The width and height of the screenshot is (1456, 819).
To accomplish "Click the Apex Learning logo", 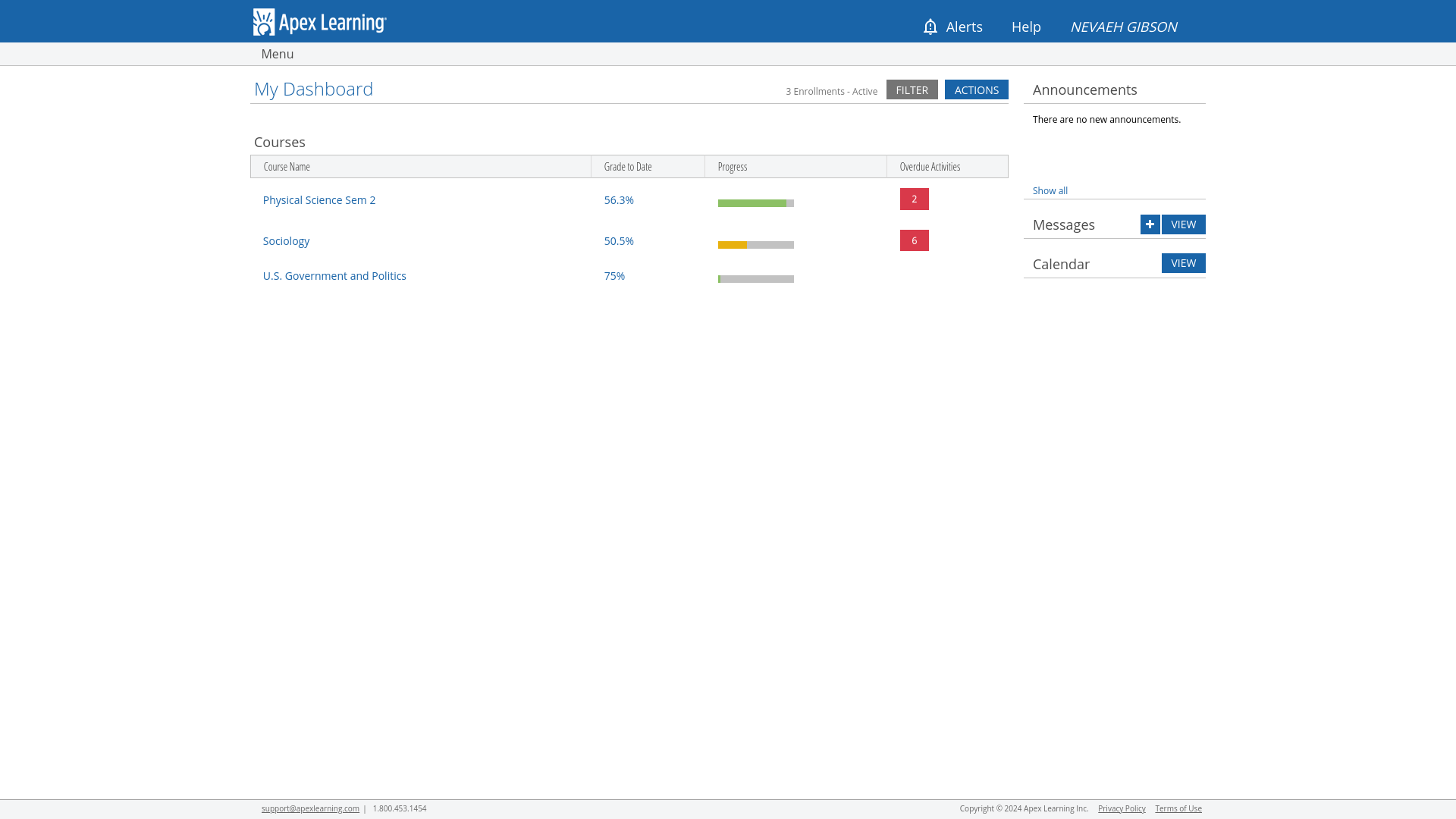I will coord(319,22).
